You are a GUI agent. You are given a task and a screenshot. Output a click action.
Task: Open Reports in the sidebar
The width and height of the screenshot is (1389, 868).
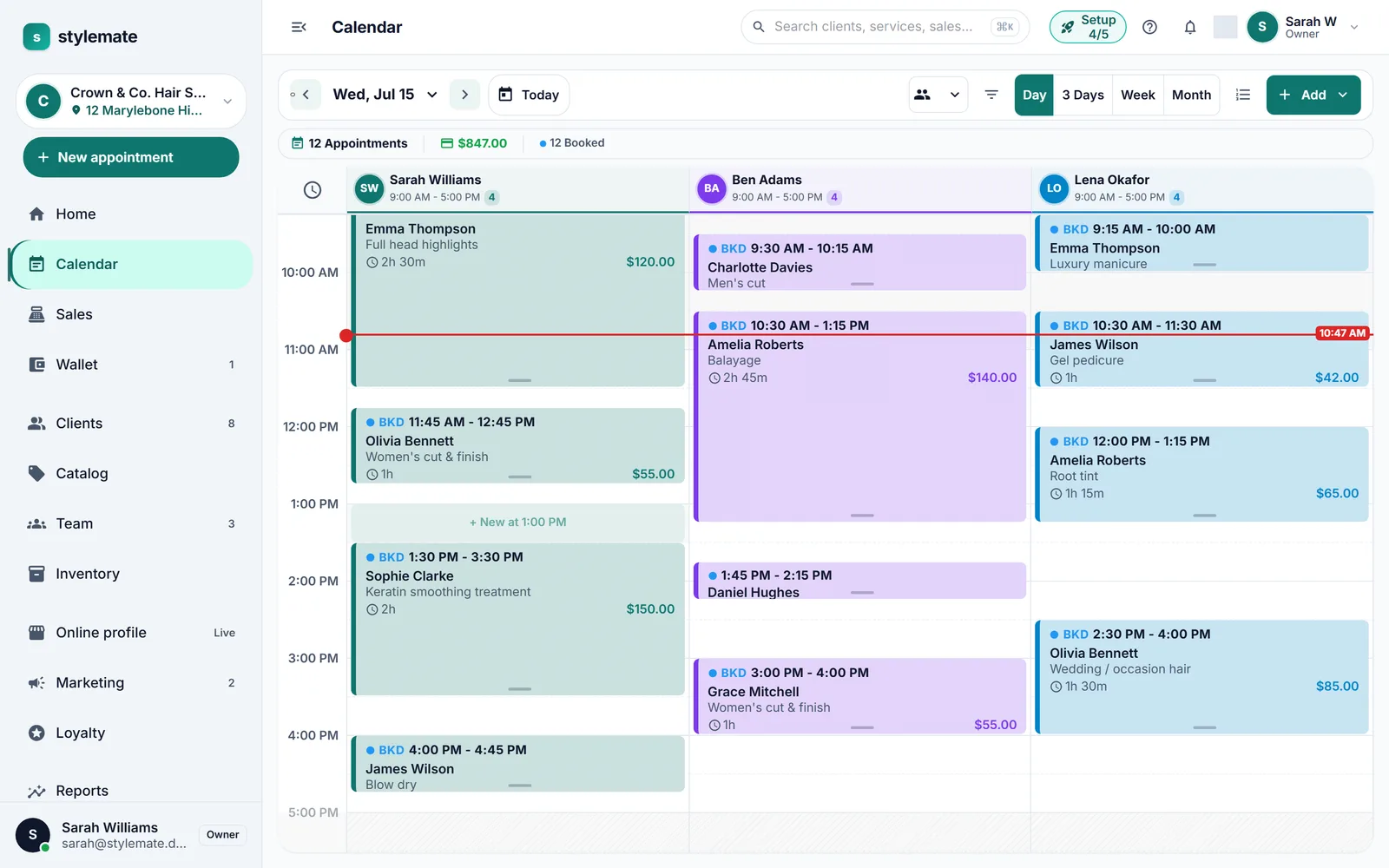point(130,791)
